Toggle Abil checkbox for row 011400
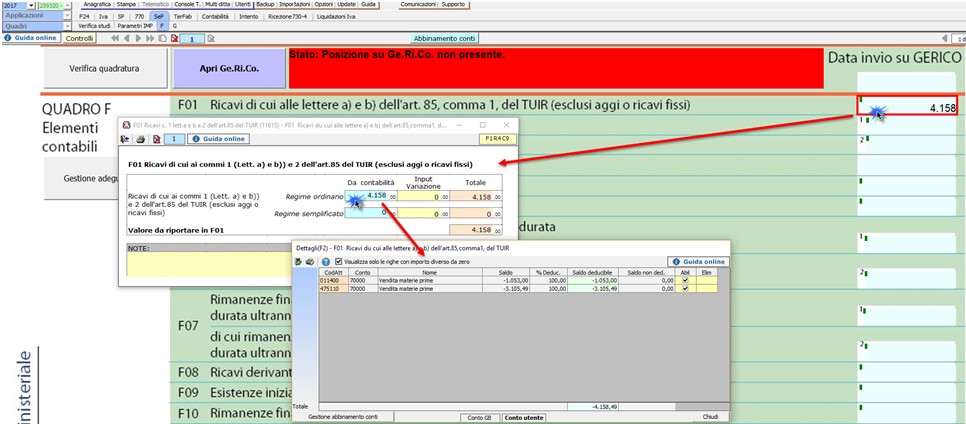Screen dimensions: 966x424 click(685, 281)
